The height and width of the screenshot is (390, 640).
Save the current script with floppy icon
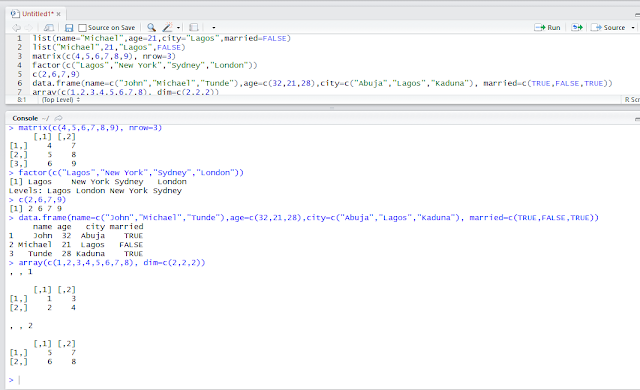[x=69, y=28]
